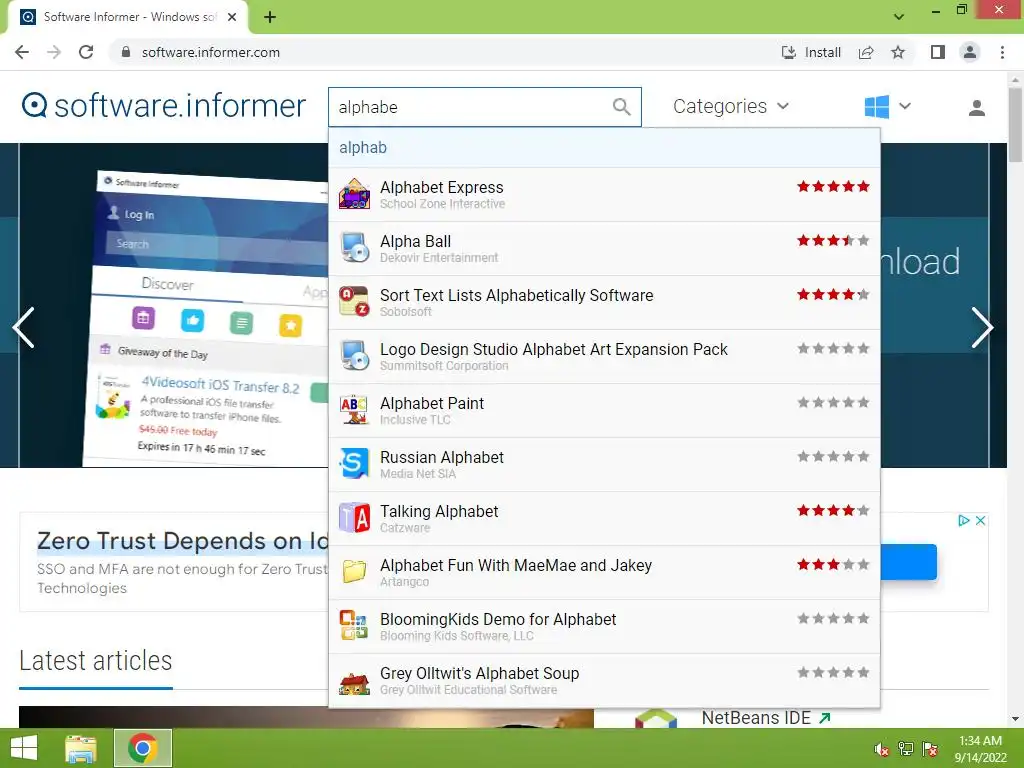1024x768 pixels.
Task: Open the Alphabet Express train icon
Action: pos(355,194)
